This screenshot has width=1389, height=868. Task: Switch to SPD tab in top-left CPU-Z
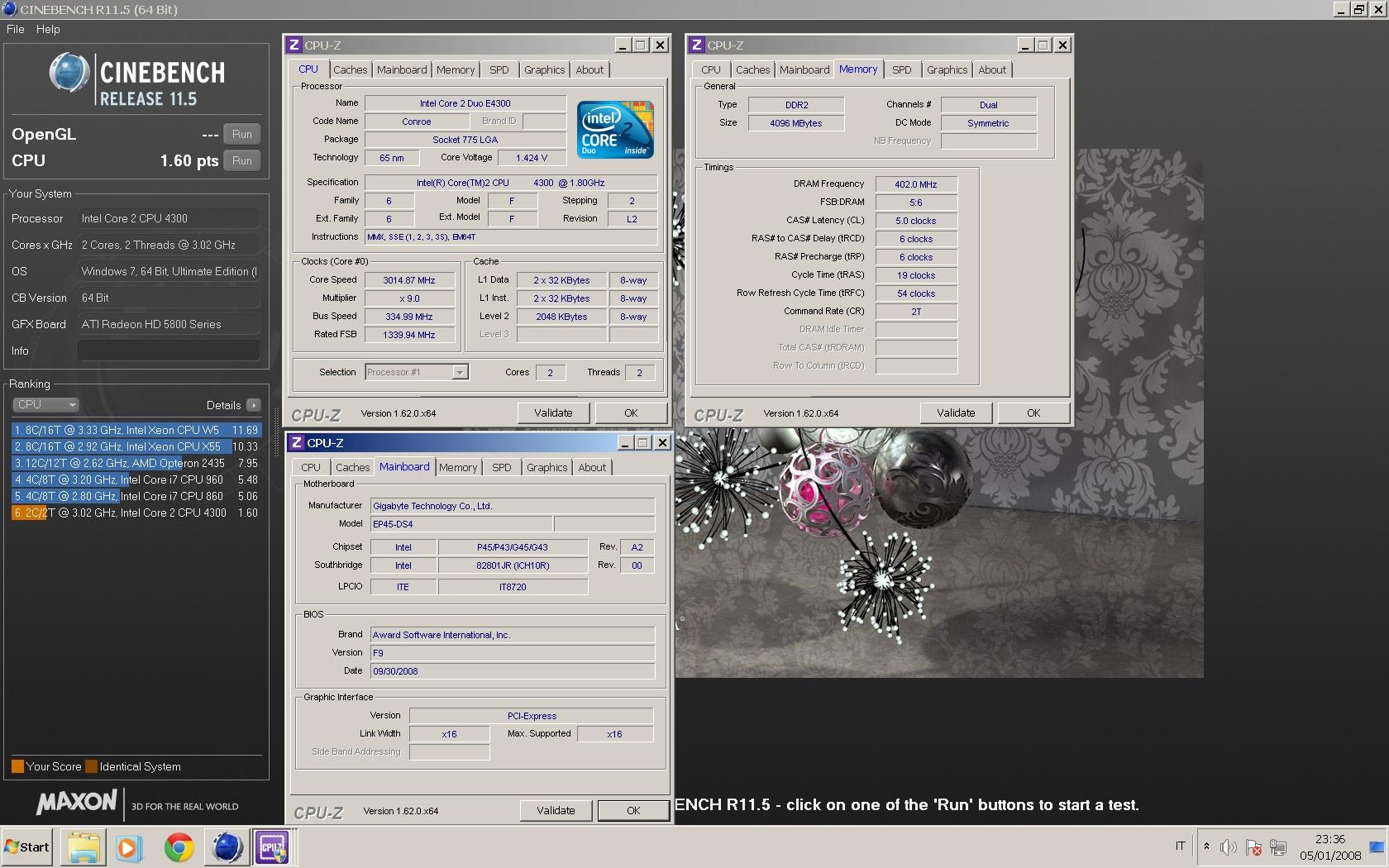[499, 70]
